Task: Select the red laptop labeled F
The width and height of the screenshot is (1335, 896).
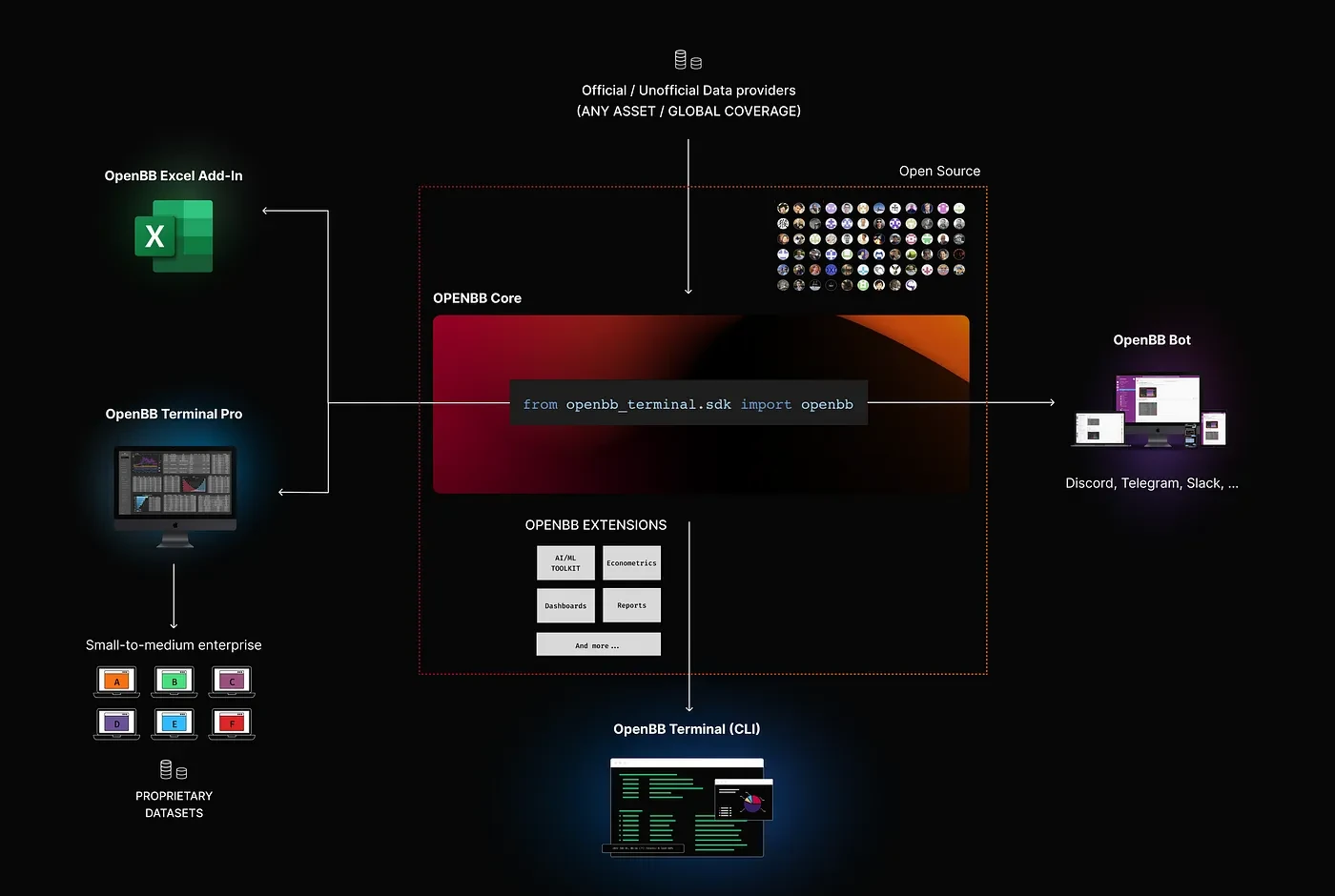Action: [232, 723]
